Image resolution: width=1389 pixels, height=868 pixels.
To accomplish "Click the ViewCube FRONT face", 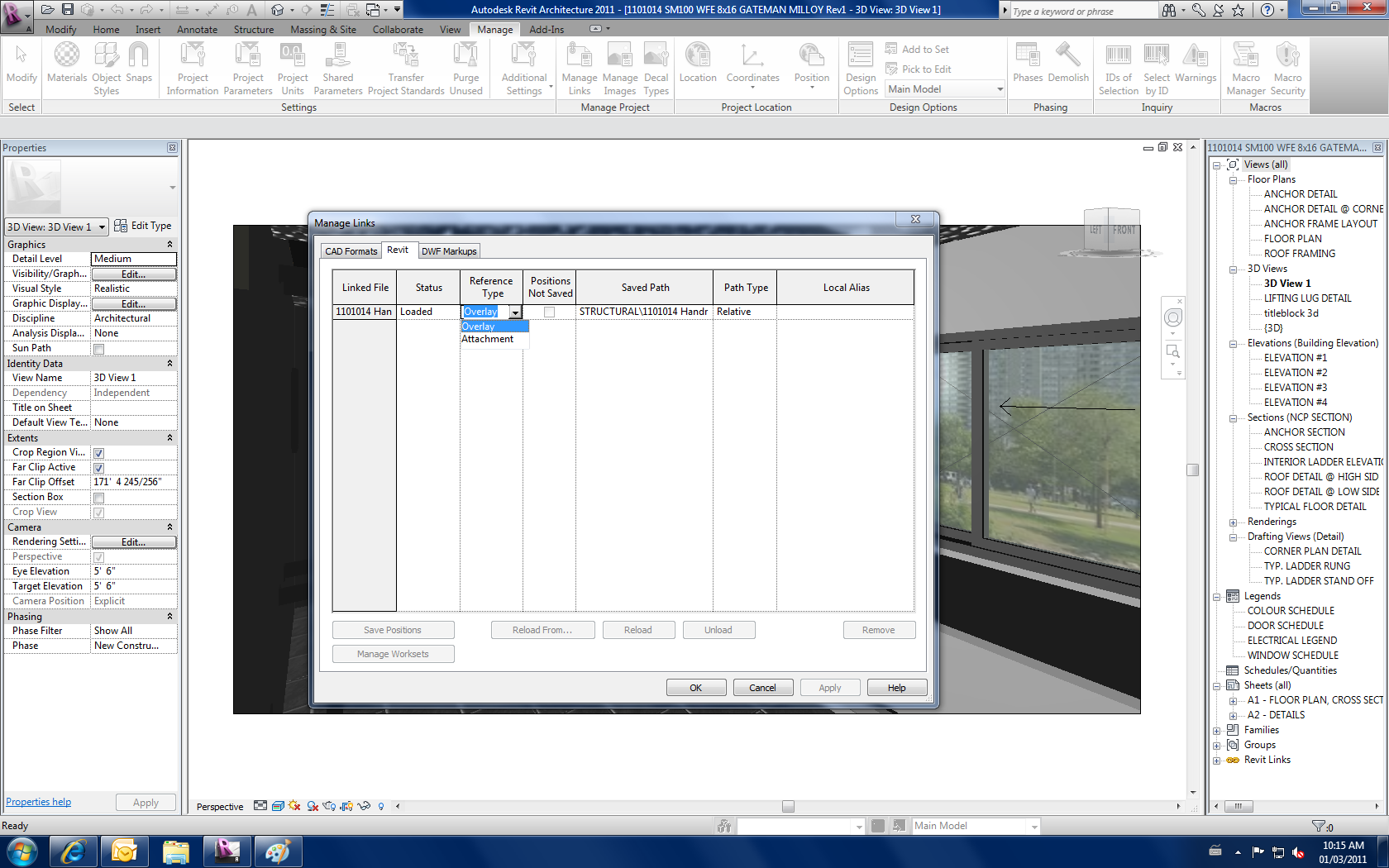I will (1124, 230).
